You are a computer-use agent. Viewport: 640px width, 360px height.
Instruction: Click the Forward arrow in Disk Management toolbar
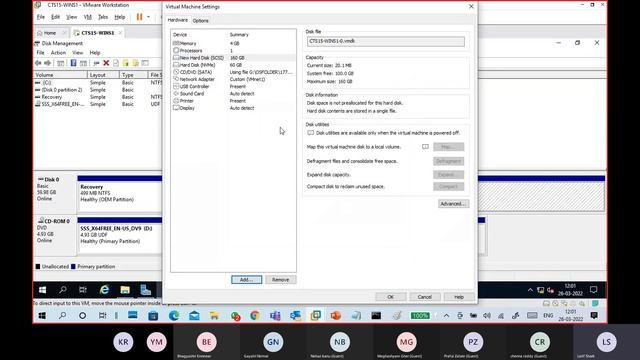point(48,63)
